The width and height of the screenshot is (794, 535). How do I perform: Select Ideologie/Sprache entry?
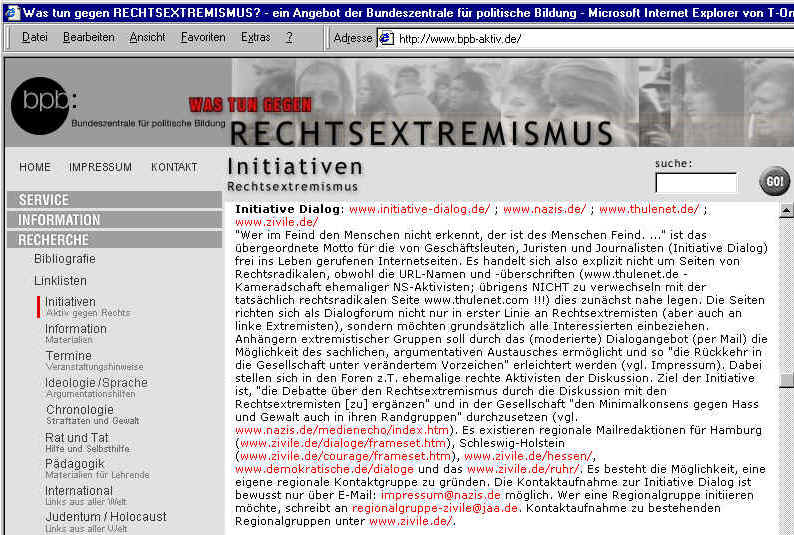(x=96, y=387)
